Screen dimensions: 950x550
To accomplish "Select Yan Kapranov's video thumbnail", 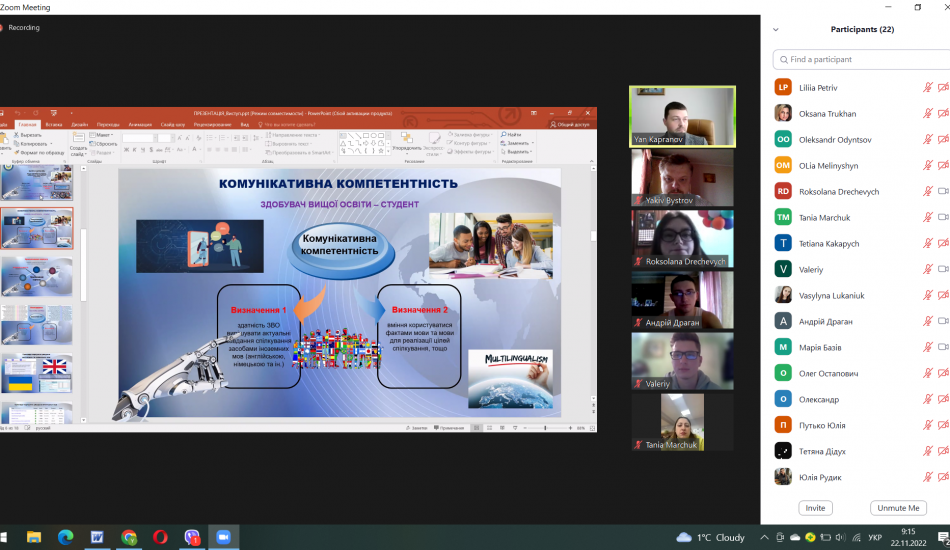I will pos(682,116).
